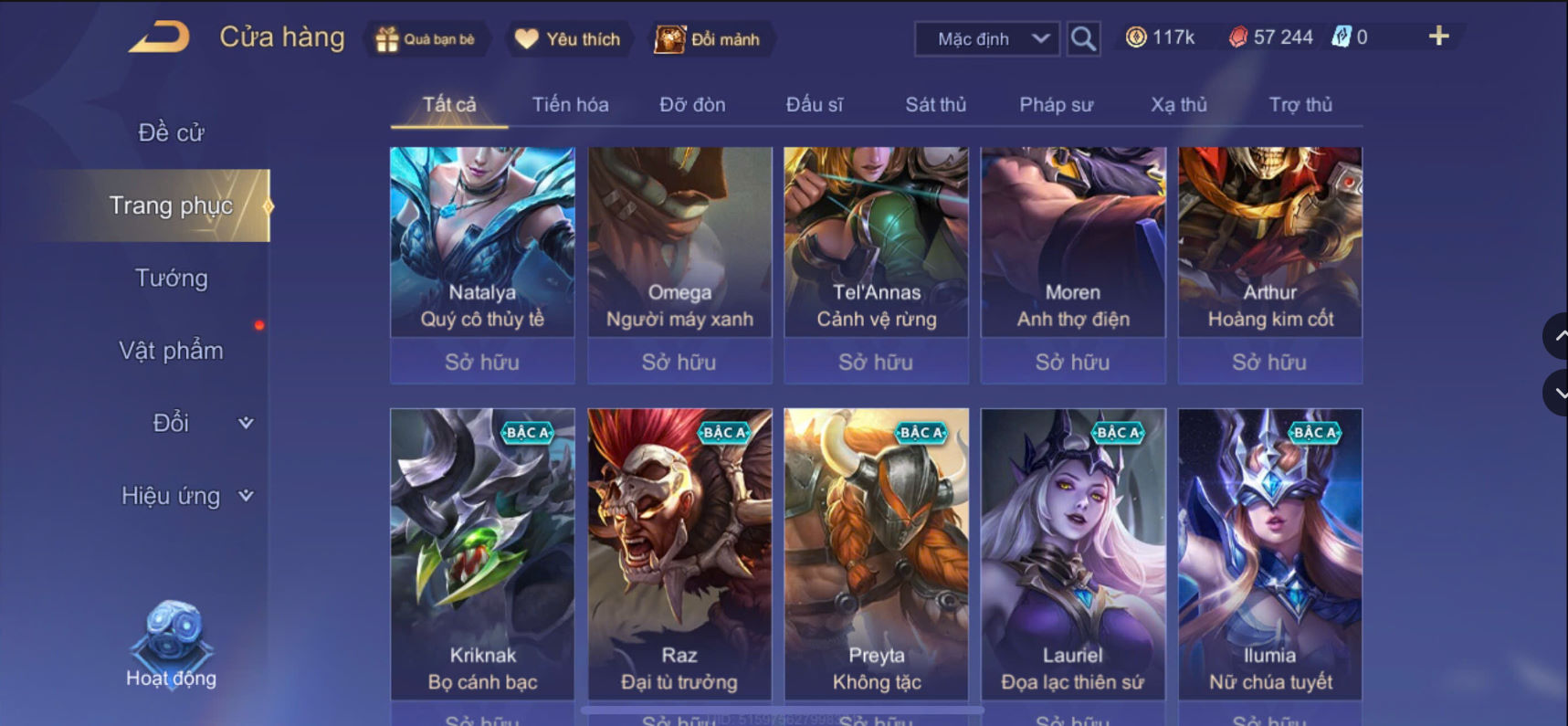Image resolution: width=1568 pixels, height=726 pixels.
Task: Click the gold coin balance icon
Action: [1135, 37]
